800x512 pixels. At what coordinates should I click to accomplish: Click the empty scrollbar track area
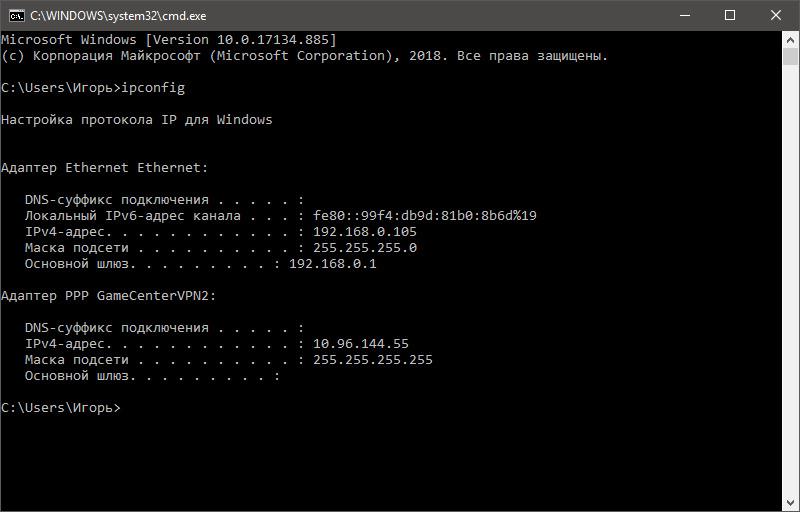coord(791,279)
